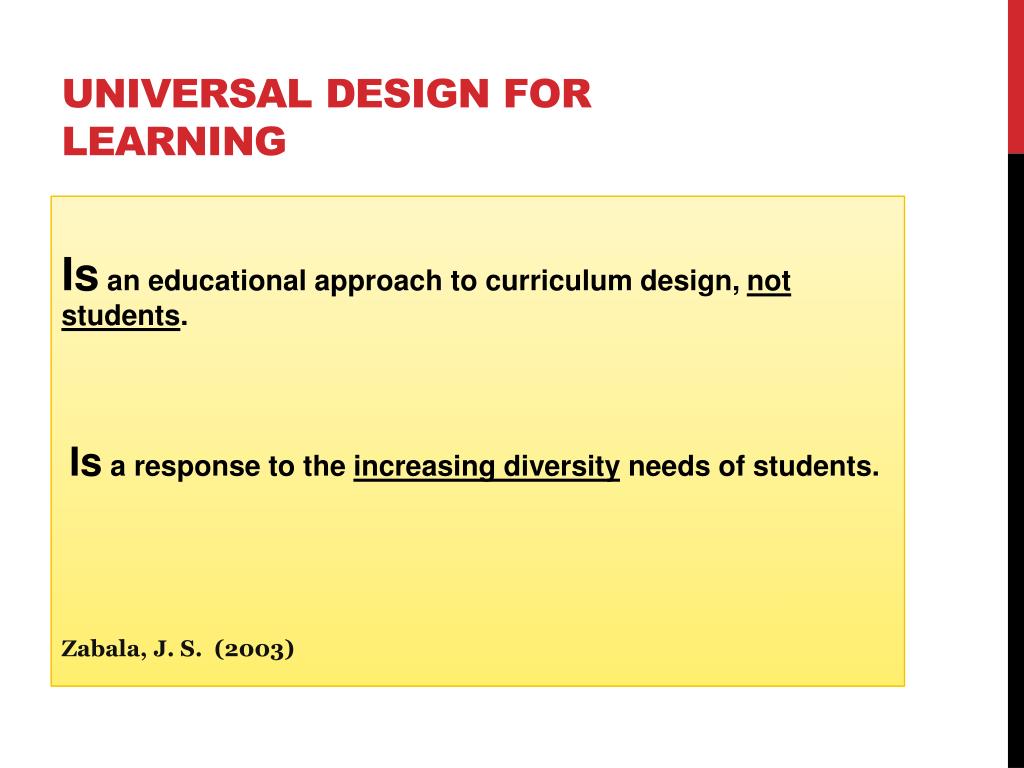Click the citation 'Zabala, J. S. (2003)'

click(178, 648)
